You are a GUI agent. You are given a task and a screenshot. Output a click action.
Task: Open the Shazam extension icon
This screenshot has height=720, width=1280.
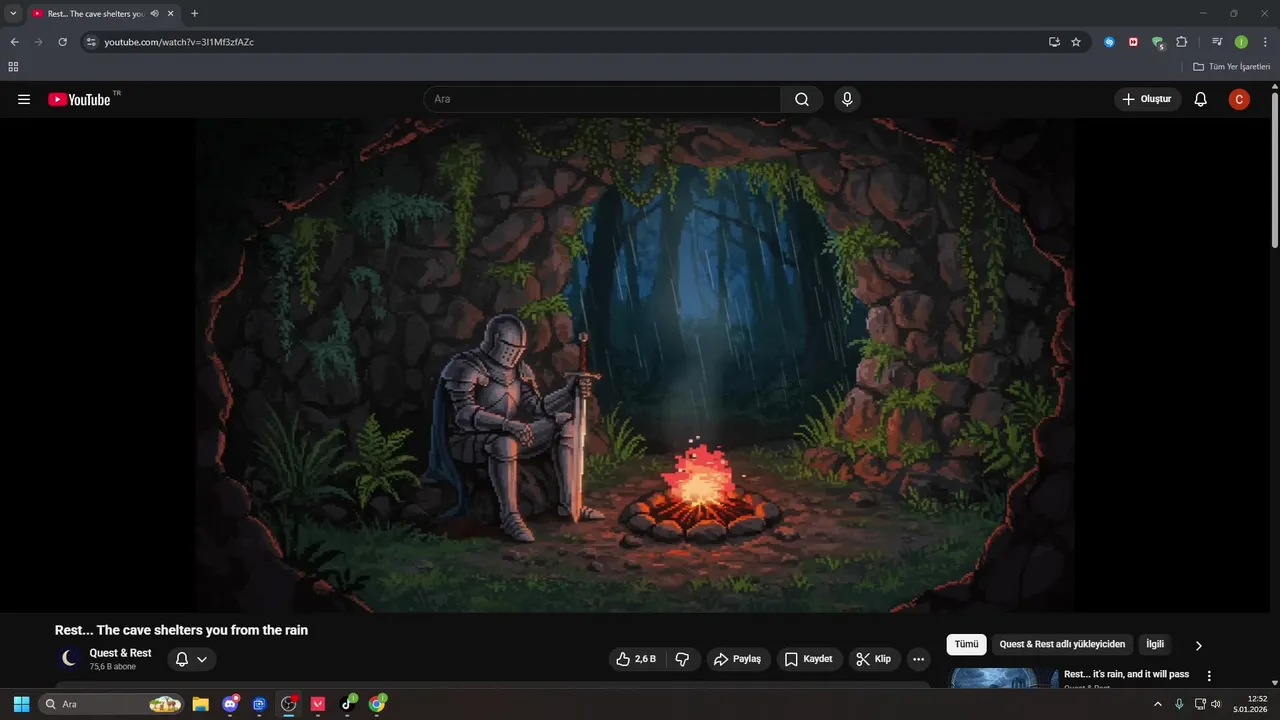click(x=1109, y=42)
